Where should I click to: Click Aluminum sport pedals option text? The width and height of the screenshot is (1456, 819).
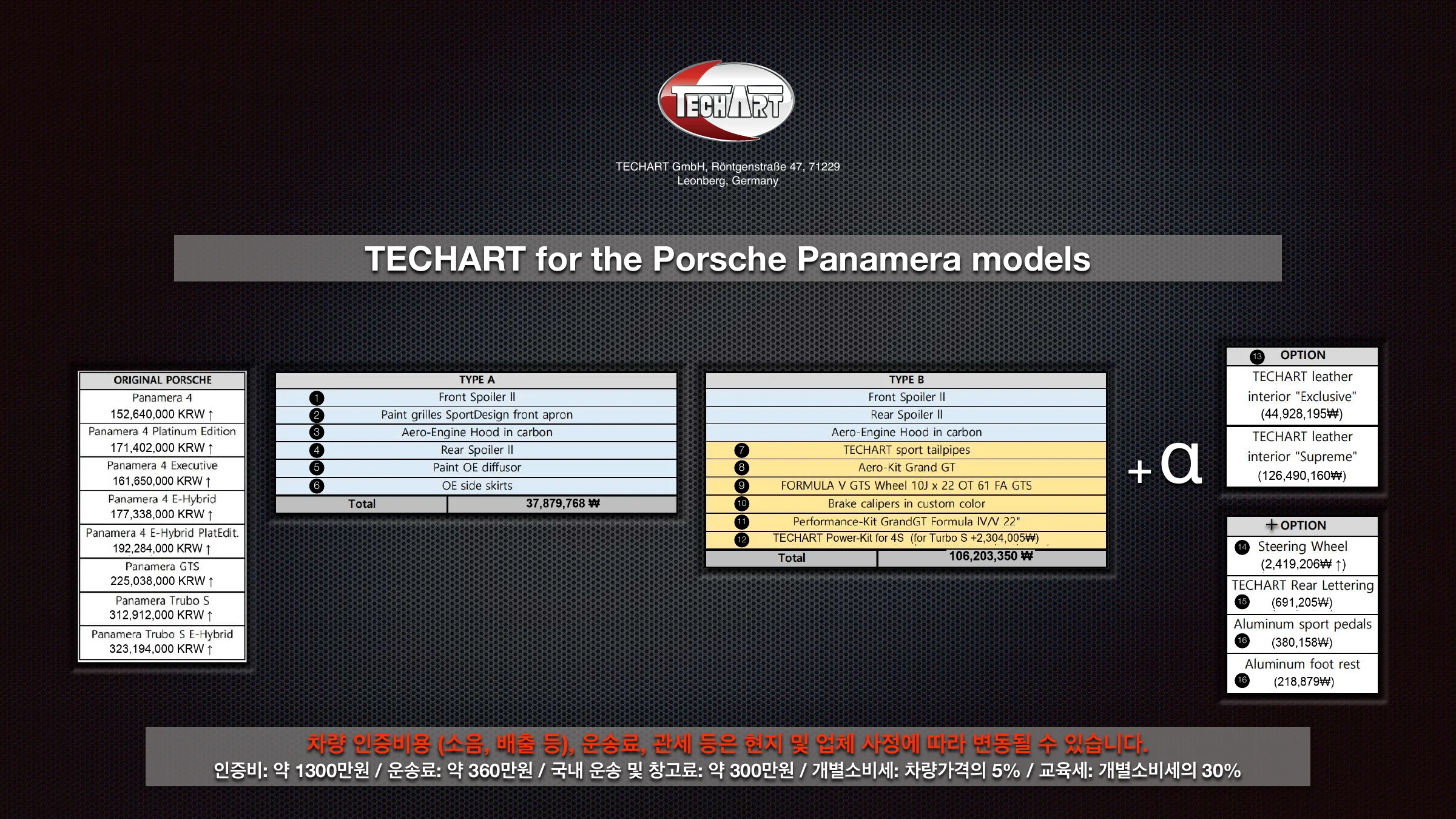pyautogui.click(x=1302, y=624)
